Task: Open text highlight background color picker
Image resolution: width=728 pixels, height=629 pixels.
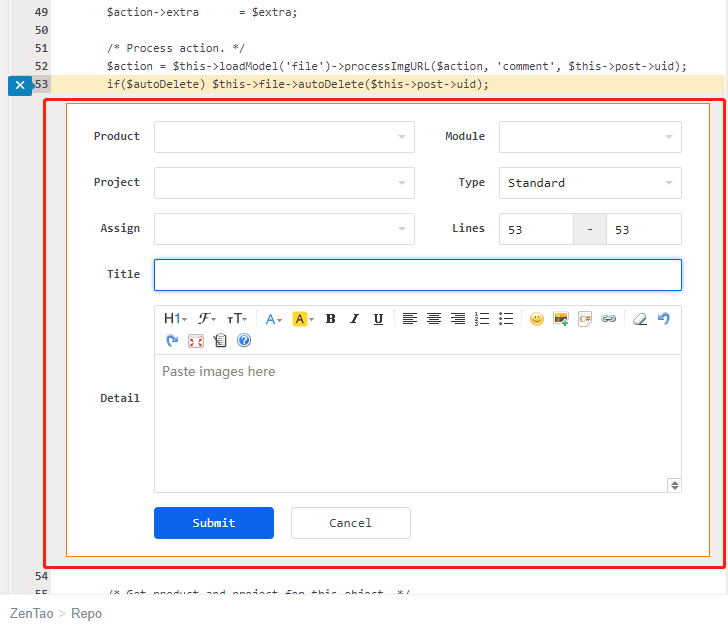Action: 303,319
